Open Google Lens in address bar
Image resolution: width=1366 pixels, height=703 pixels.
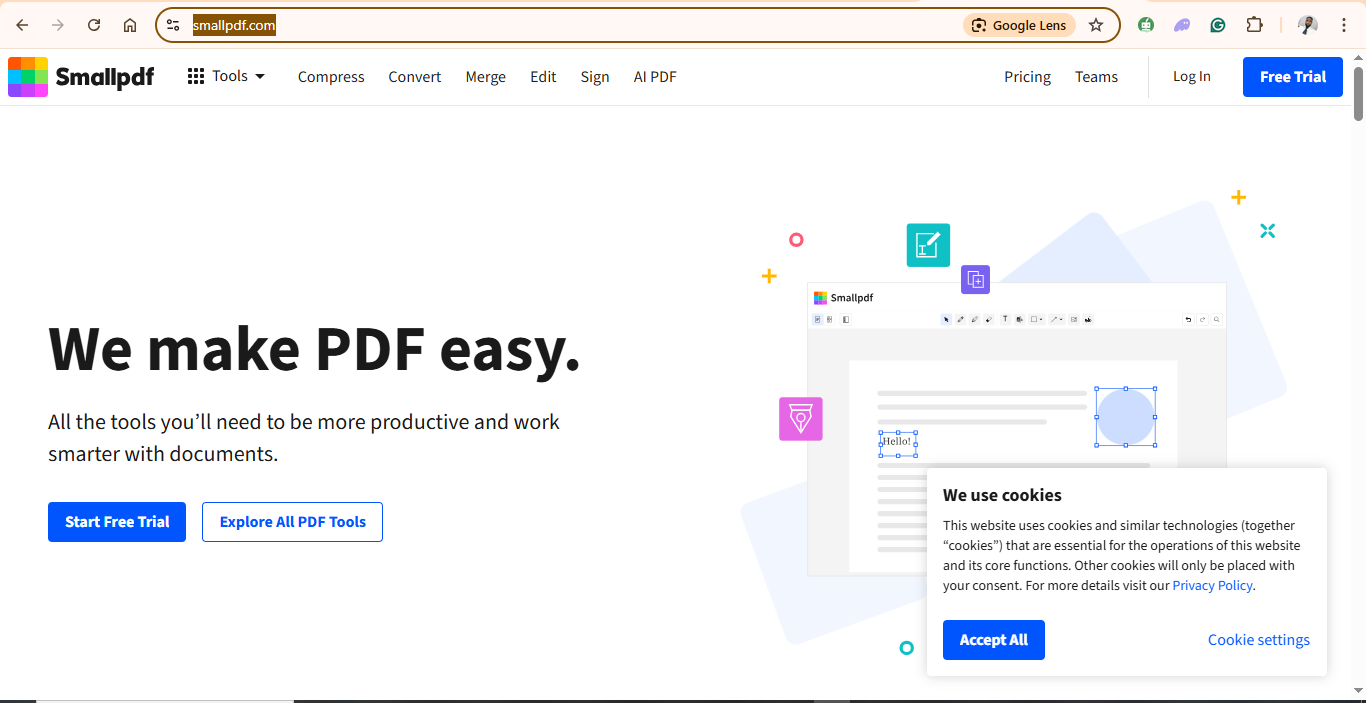pyautogui.click(x=1019, y=25)
